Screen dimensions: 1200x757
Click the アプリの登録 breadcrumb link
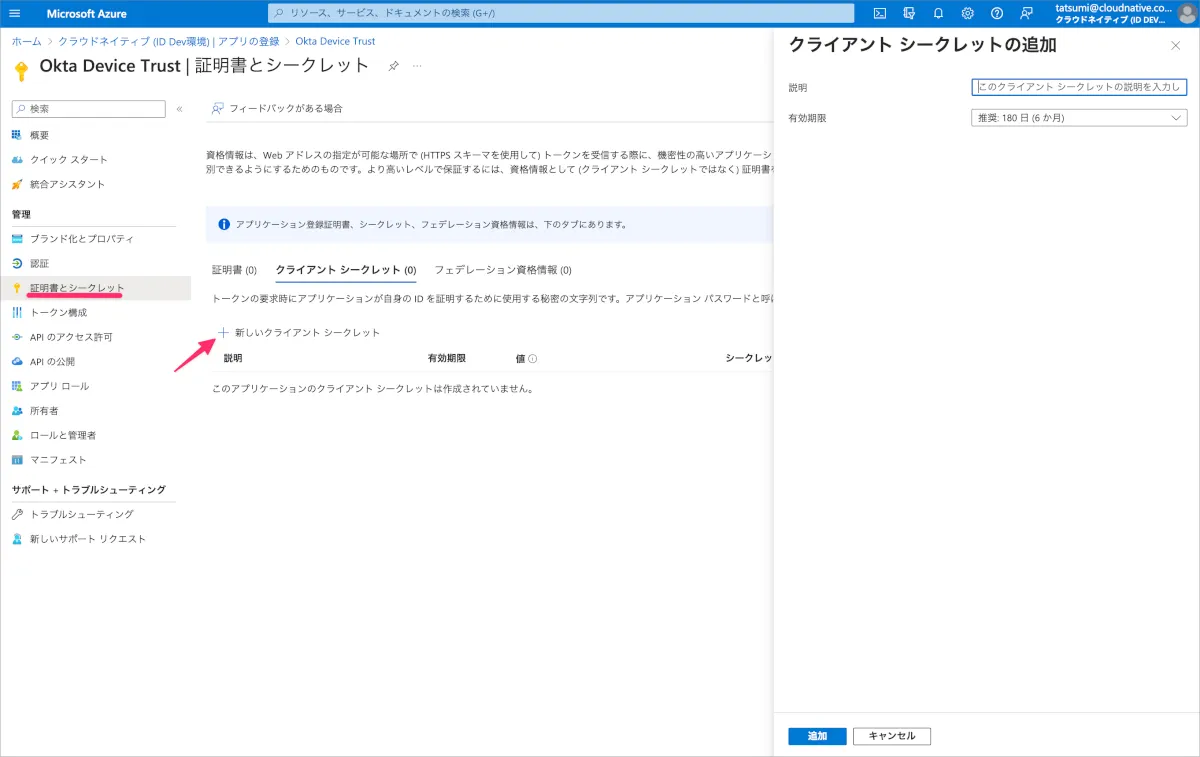click(247, 41)
